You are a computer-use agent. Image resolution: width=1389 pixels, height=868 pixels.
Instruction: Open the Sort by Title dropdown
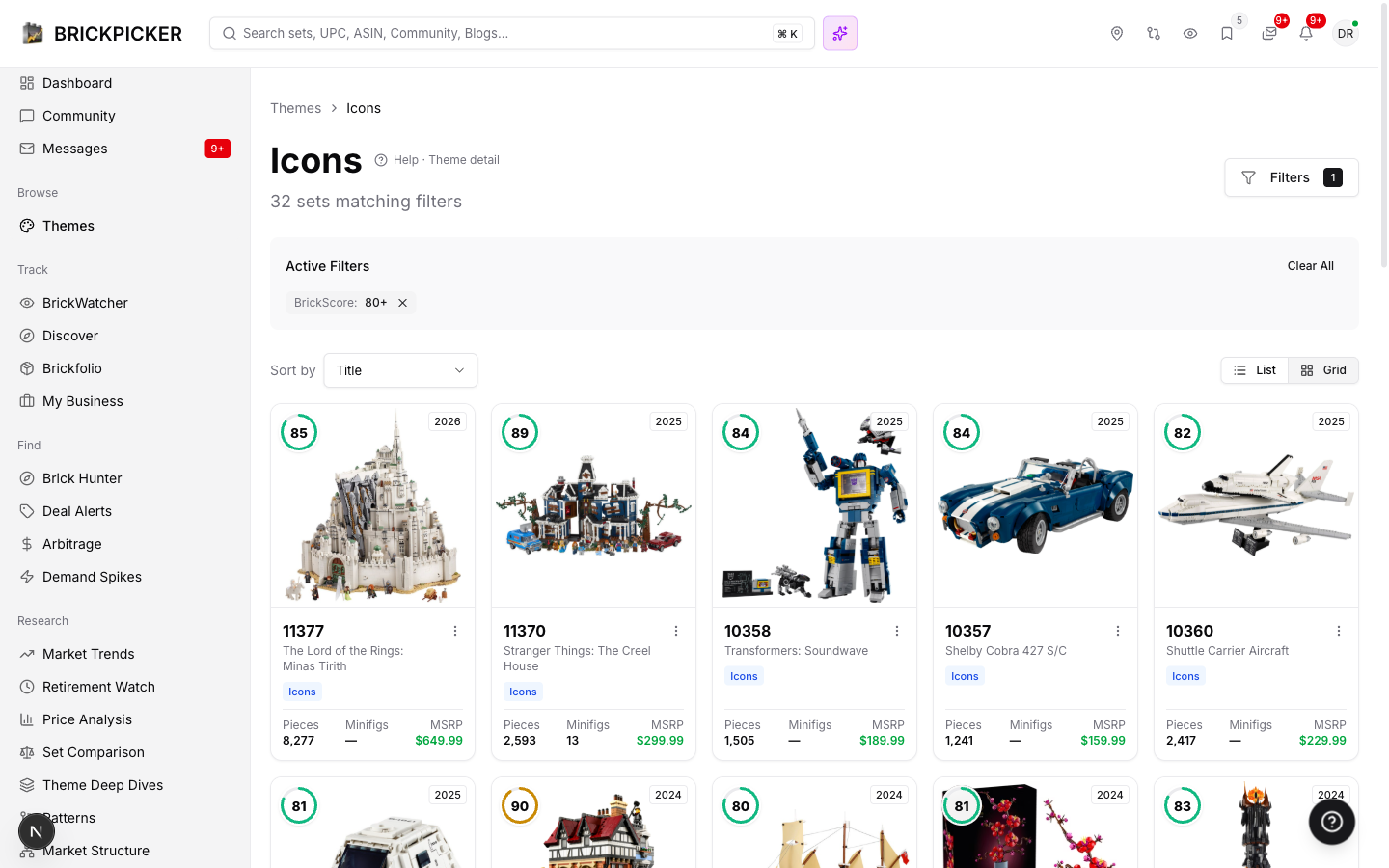400,370
